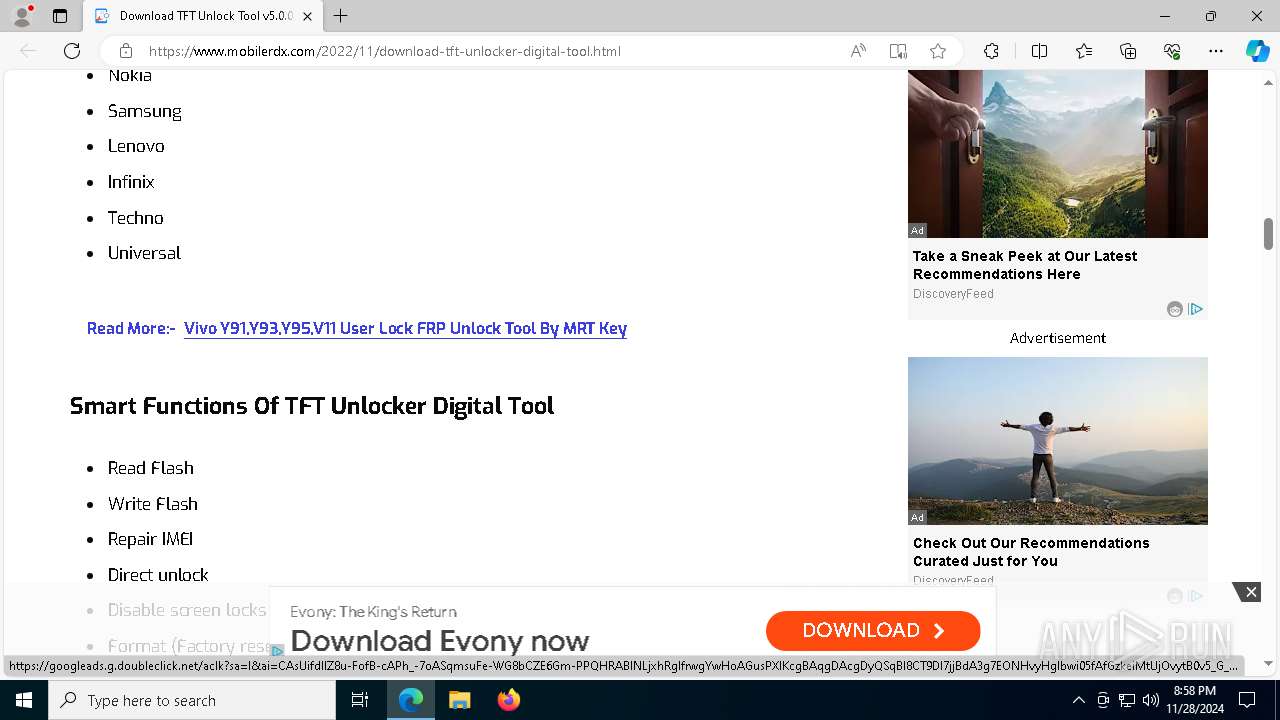Refresh the page

(72, 51)
